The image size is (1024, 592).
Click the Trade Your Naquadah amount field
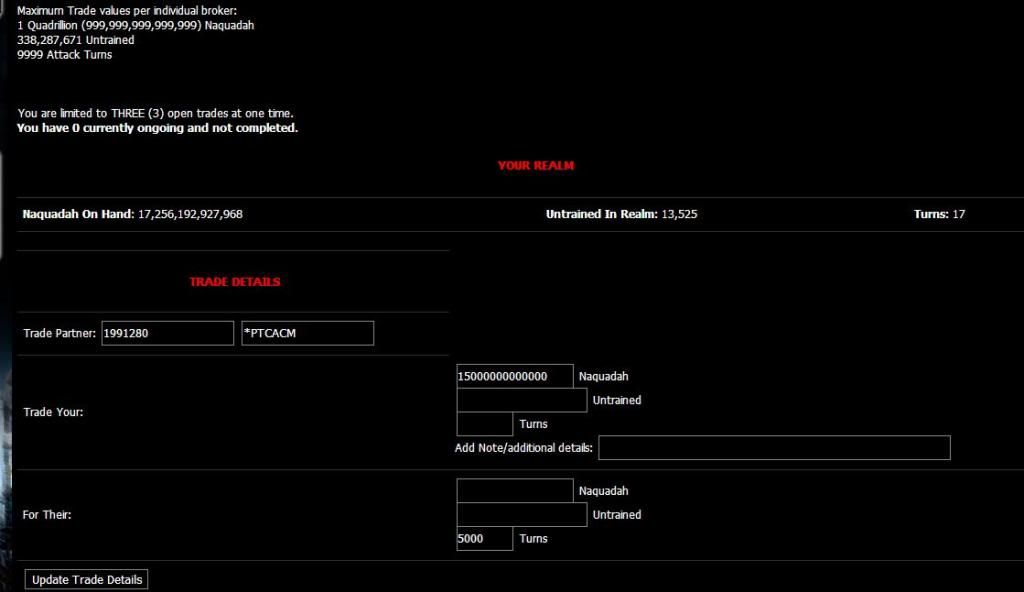[514, 376]
